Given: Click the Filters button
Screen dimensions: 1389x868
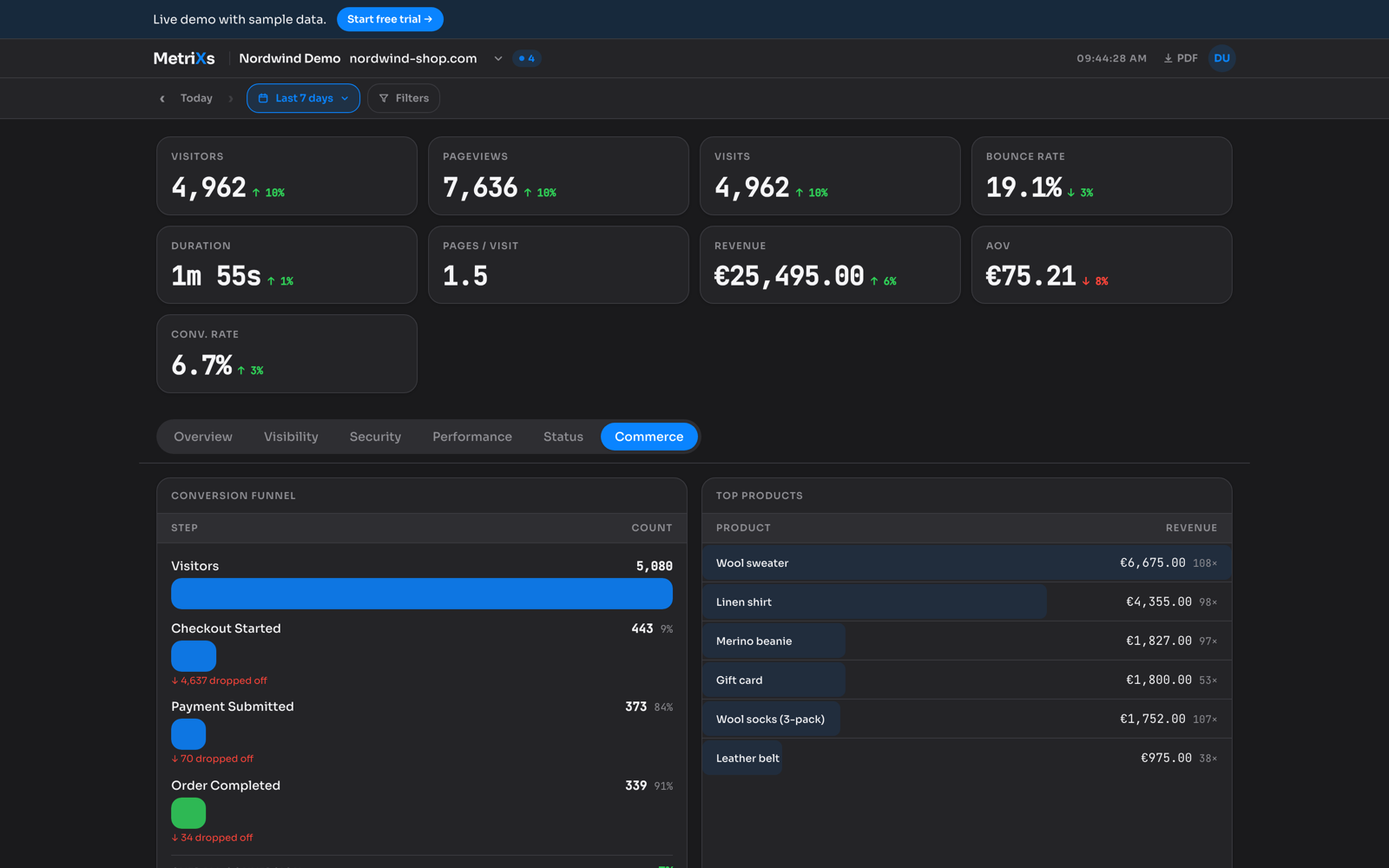Looking at the screenshot, I should [x=404, y=98].
